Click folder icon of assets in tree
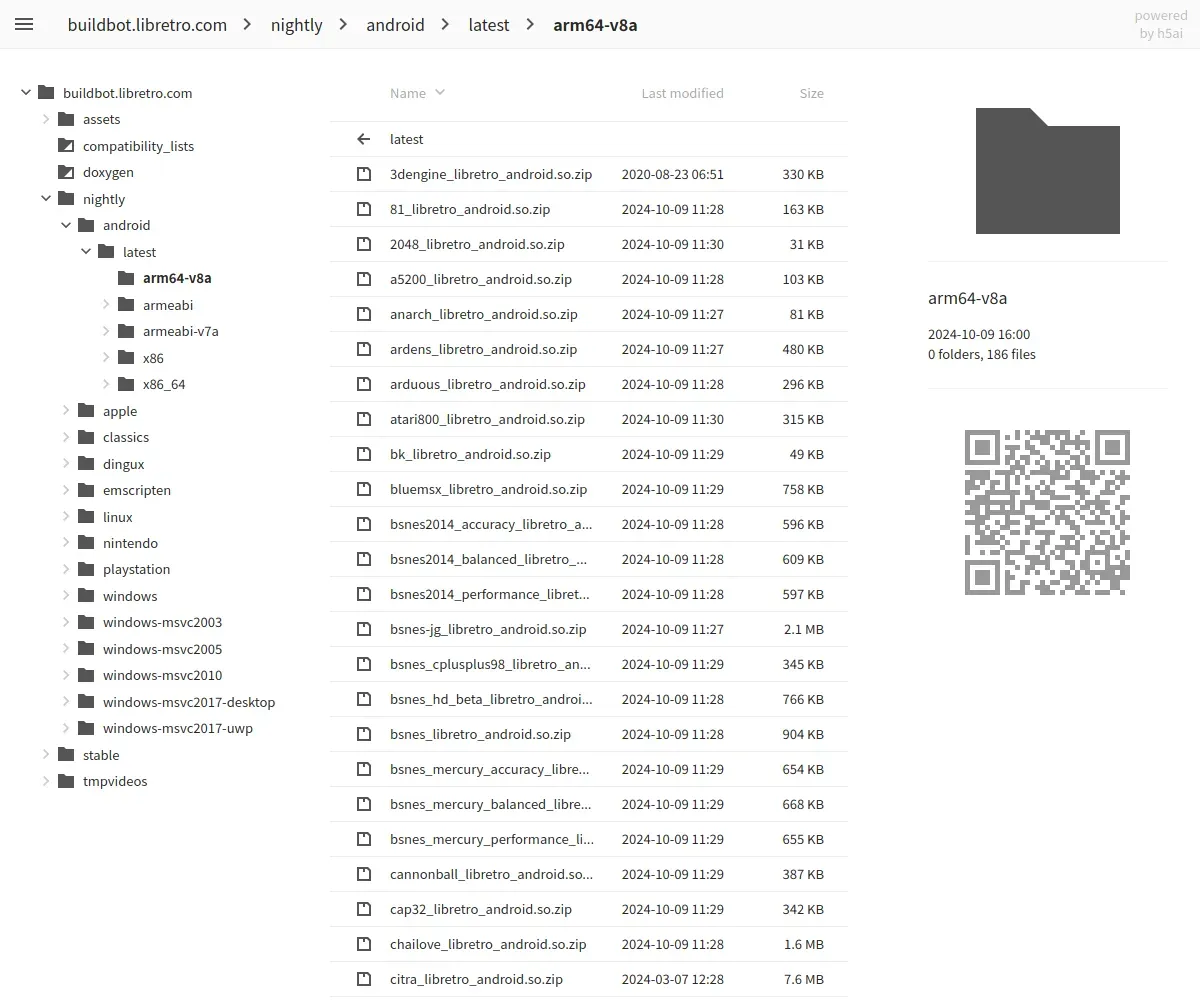The width and height of the screenshot is (1200, 1000). (66, 119)
